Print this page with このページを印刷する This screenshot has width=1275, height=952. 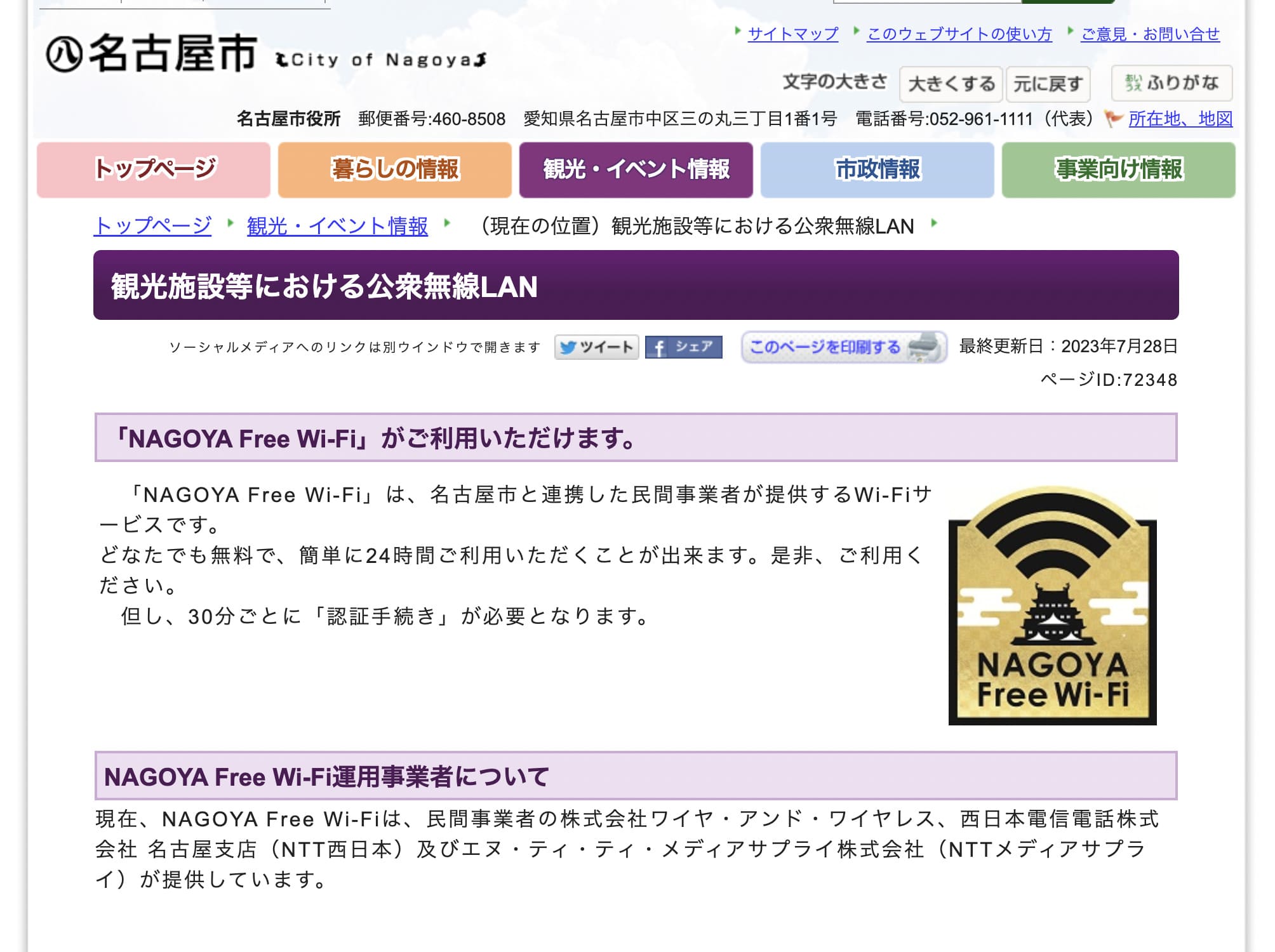(844, 347)
